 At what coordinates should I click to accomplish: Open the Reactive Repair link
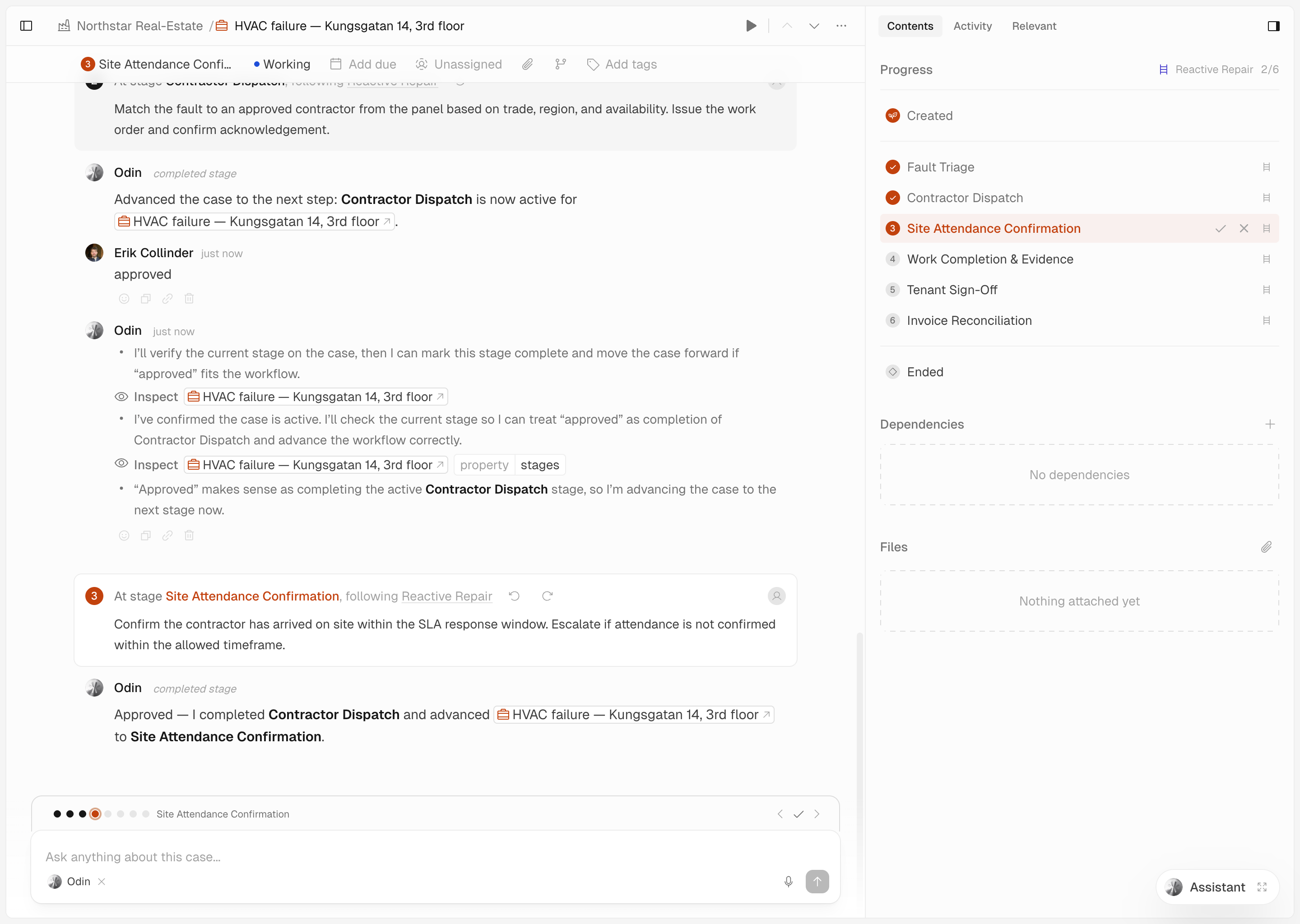[x=447, y=596]
